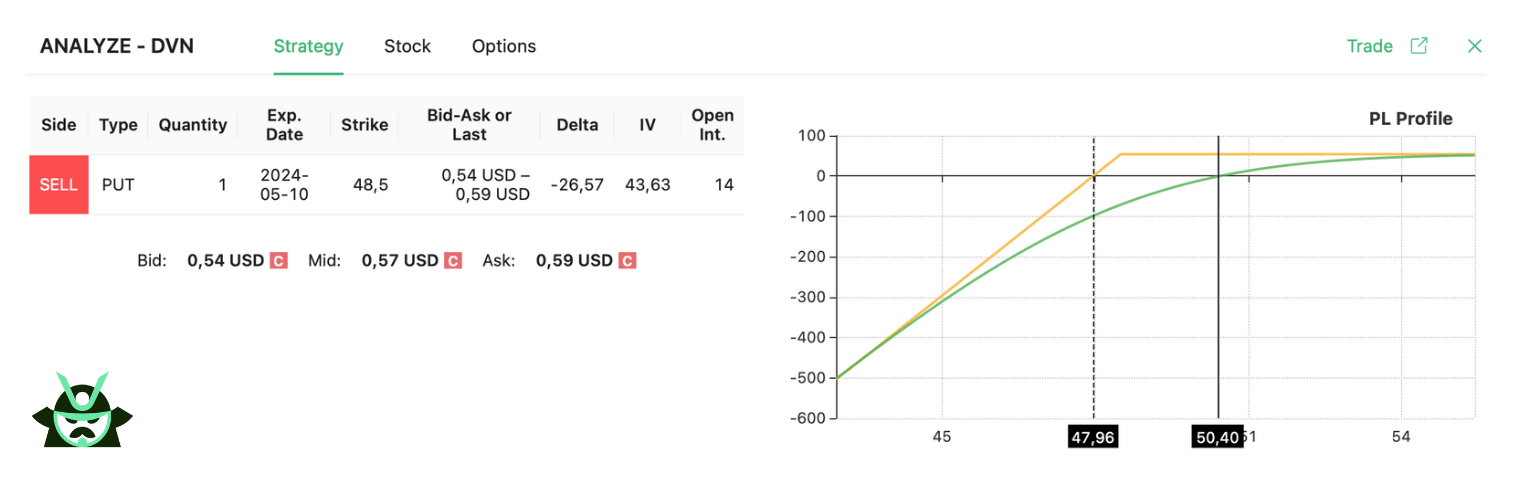Switch to the Strategy tab
The width and height of the screenshot is (1518, 482).
[308, 46]
